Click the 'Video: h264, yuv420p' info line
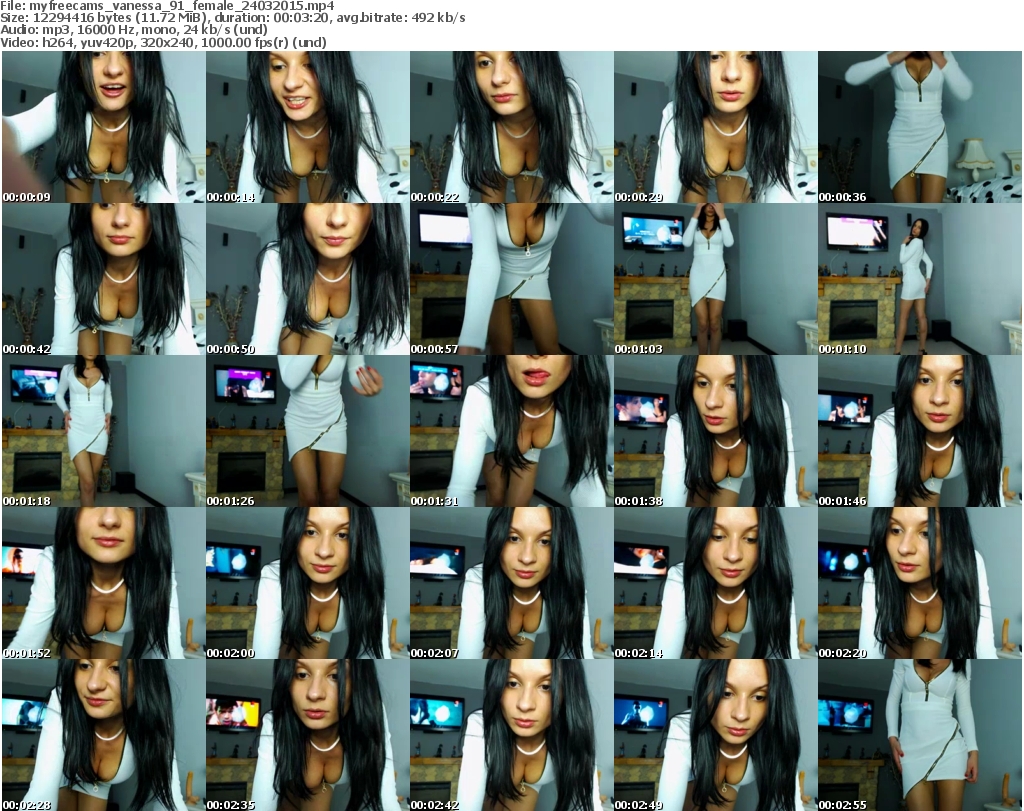1024x811 pixels. coord(163,42)
